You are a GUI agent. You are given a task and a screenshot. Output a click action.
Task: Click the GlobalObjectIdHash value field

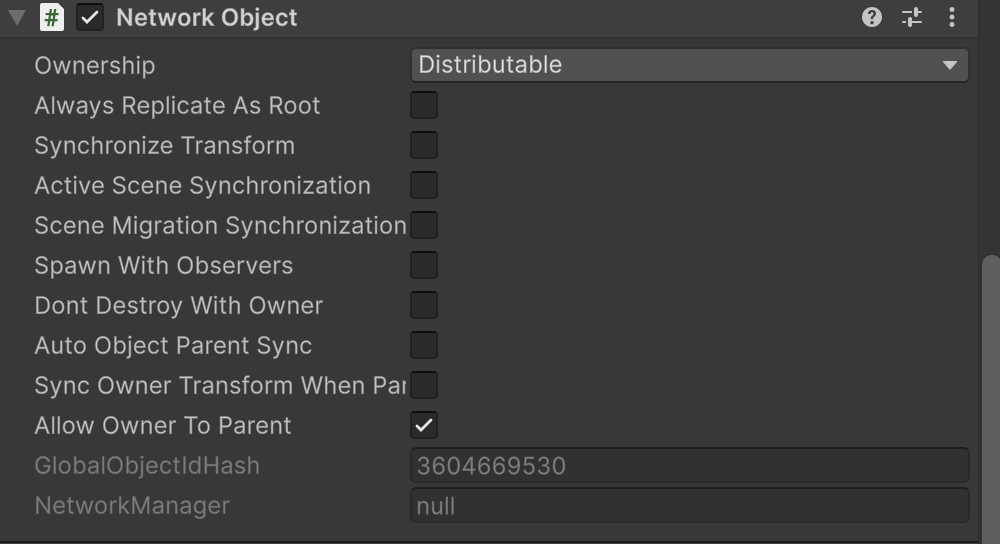[x=689, y=465]
